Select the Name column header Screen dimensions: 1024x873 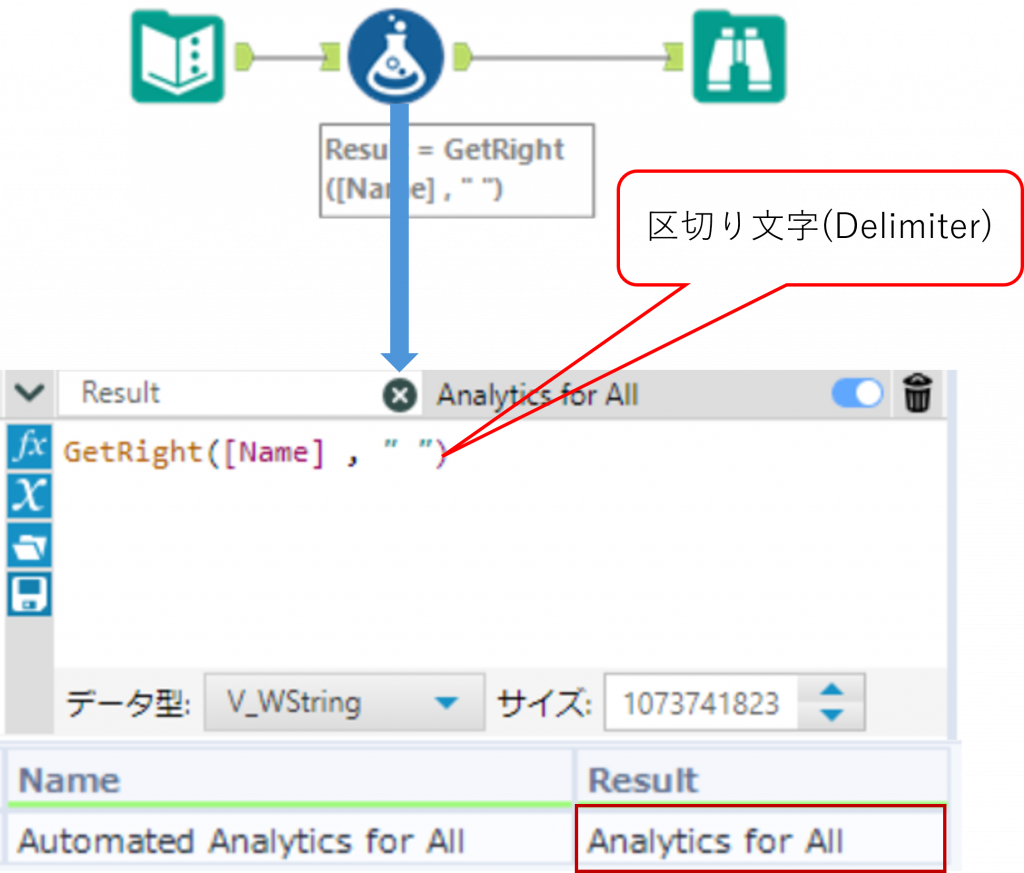(290, 781)
